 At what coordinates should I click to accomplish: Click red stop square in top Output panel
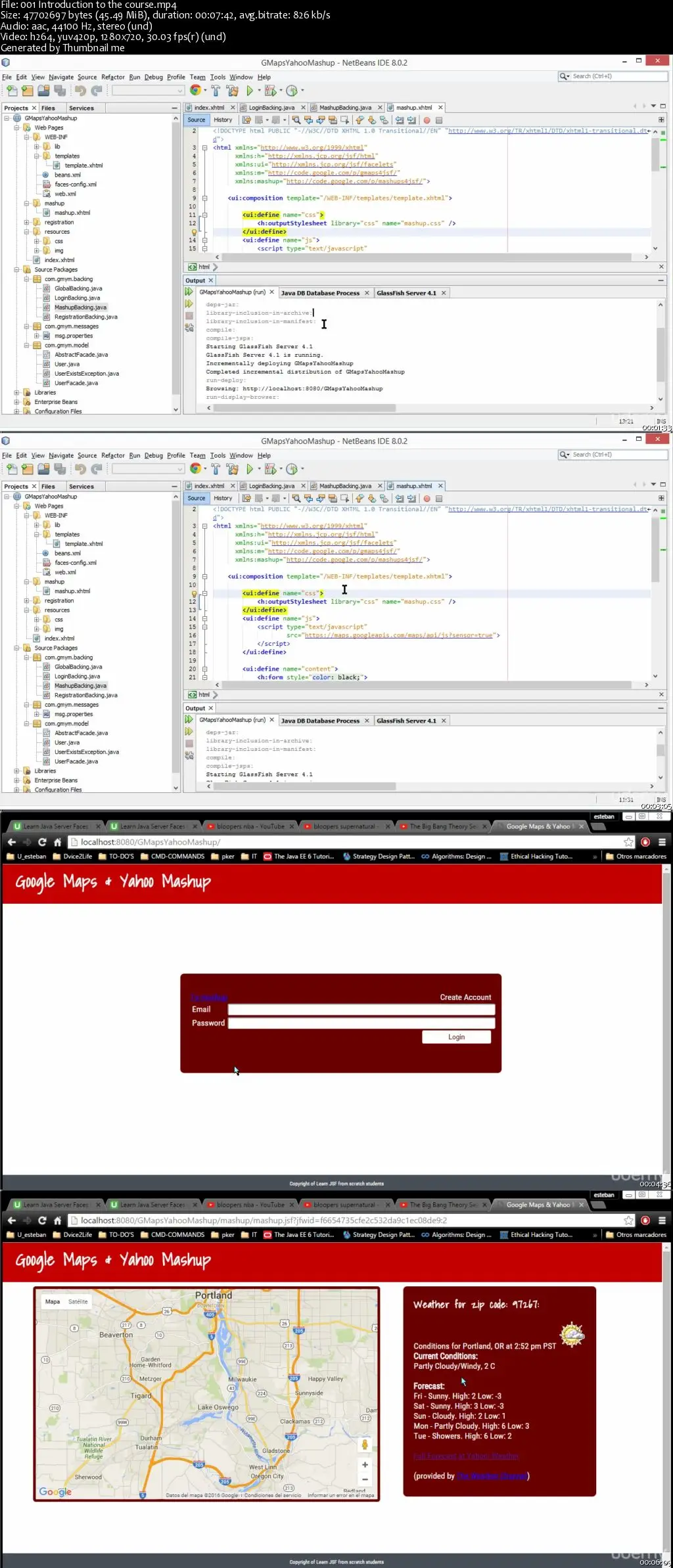[x=189, y=315]
